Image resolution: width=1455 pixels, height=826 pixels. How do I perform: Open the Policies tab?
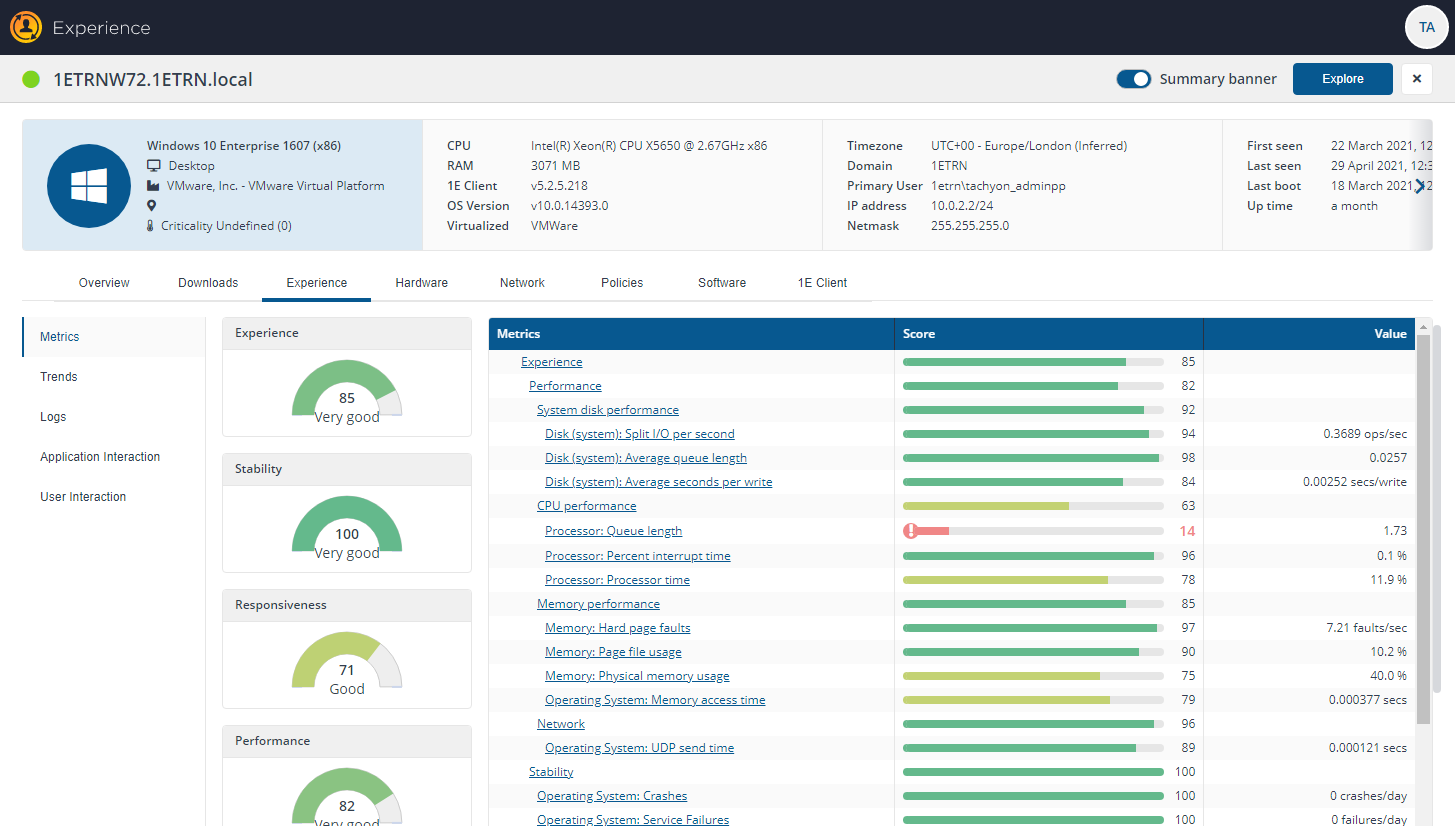click(x=622, y=283)
